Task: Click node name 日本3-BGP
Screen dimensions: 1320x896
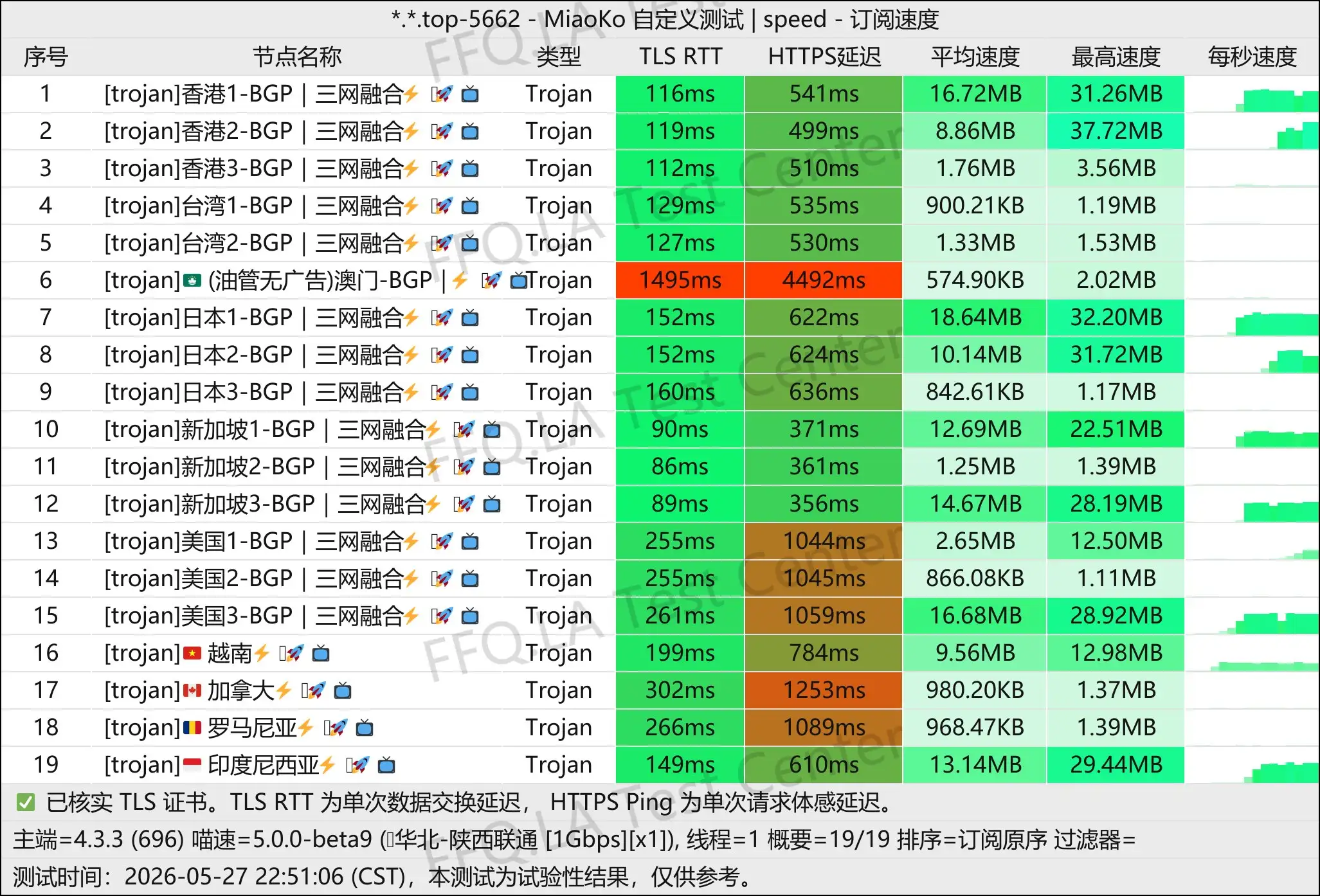Action: pyautogui.click(x=237, y=393)
